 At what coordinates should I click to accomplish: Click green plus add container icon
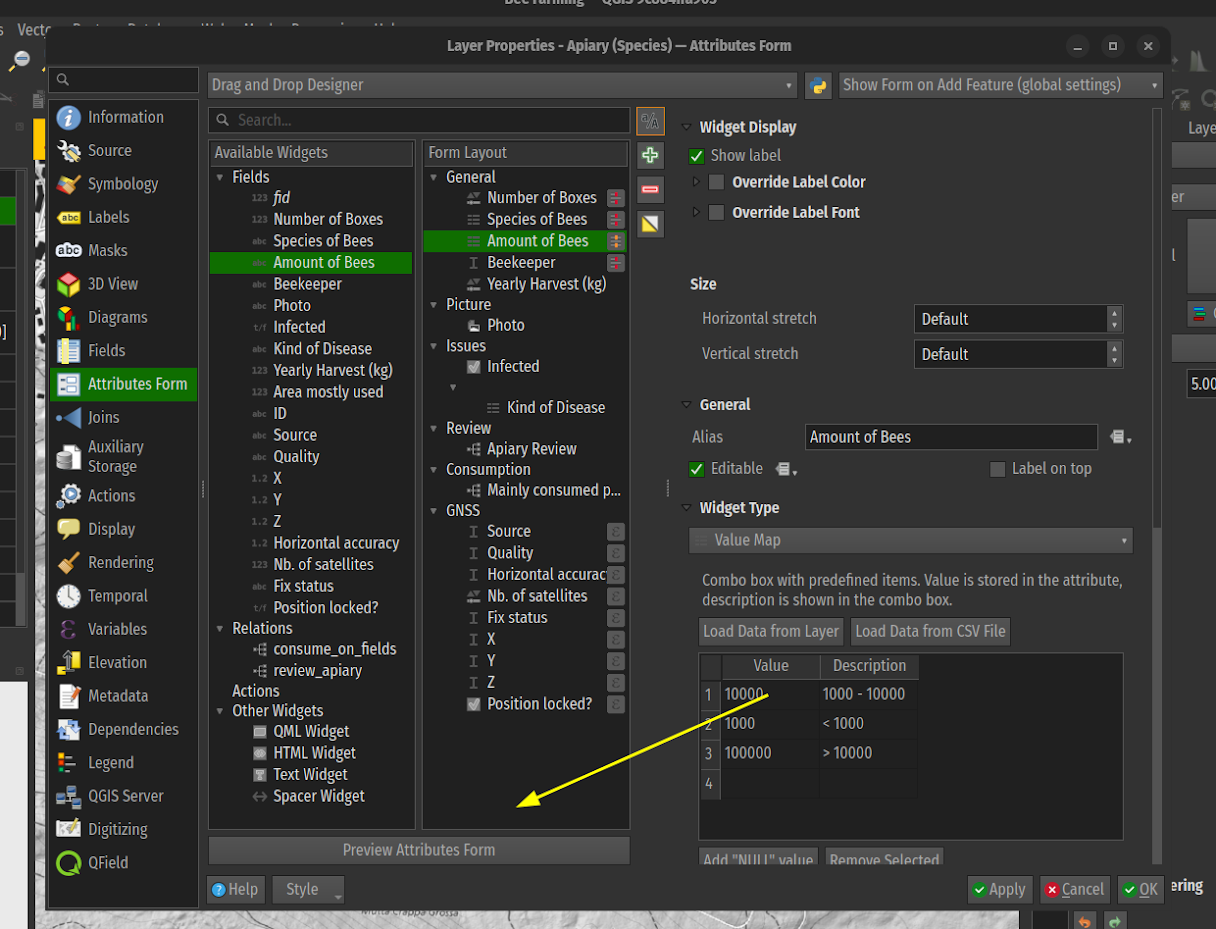(x=650, y=155)
